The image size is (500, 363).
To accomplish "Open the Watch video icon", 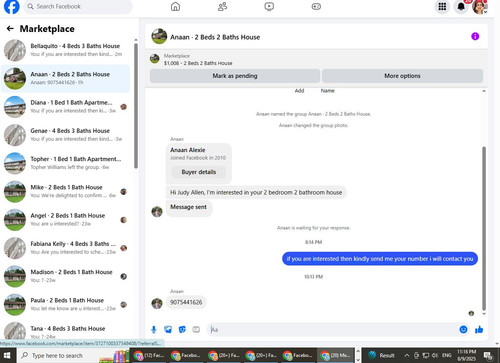I will click(269, 6).
